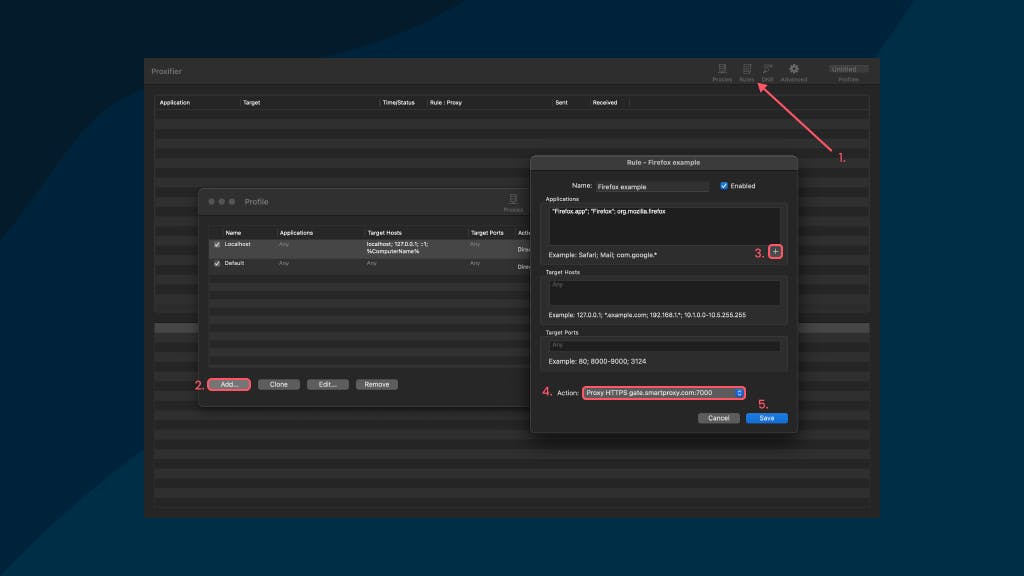The width and height of the screenshot is (1024, 576).
Task: Click the Time/Status column header
Action: [398, 103]
